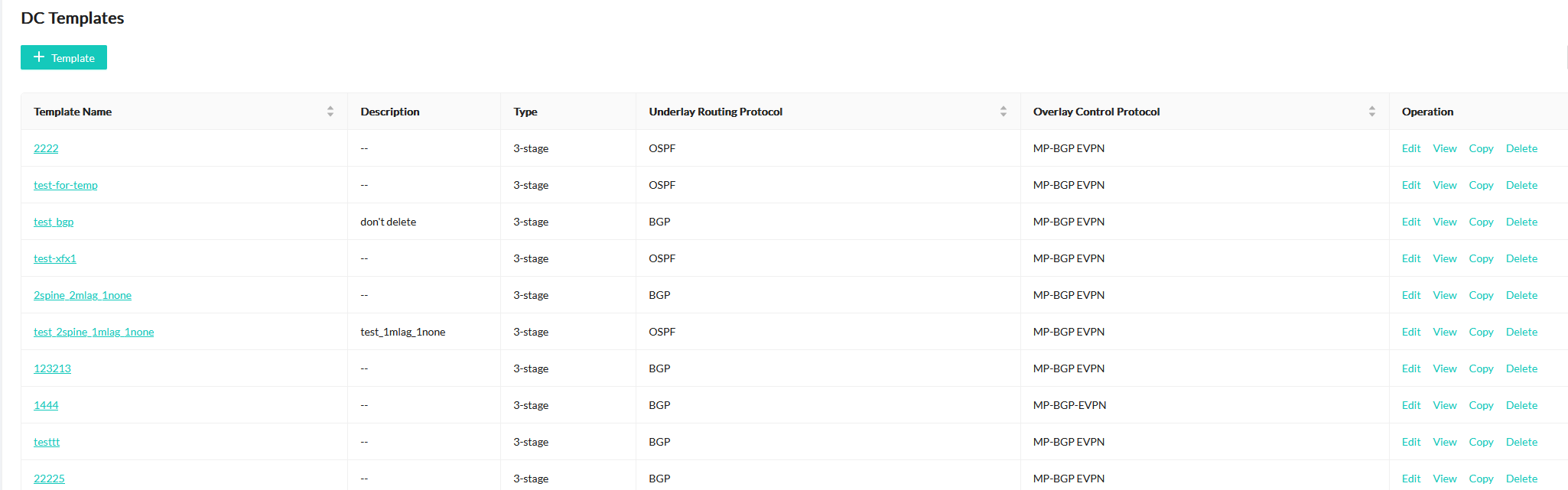
Task: Open test_bgp template link
Action: tap(54, 222)
